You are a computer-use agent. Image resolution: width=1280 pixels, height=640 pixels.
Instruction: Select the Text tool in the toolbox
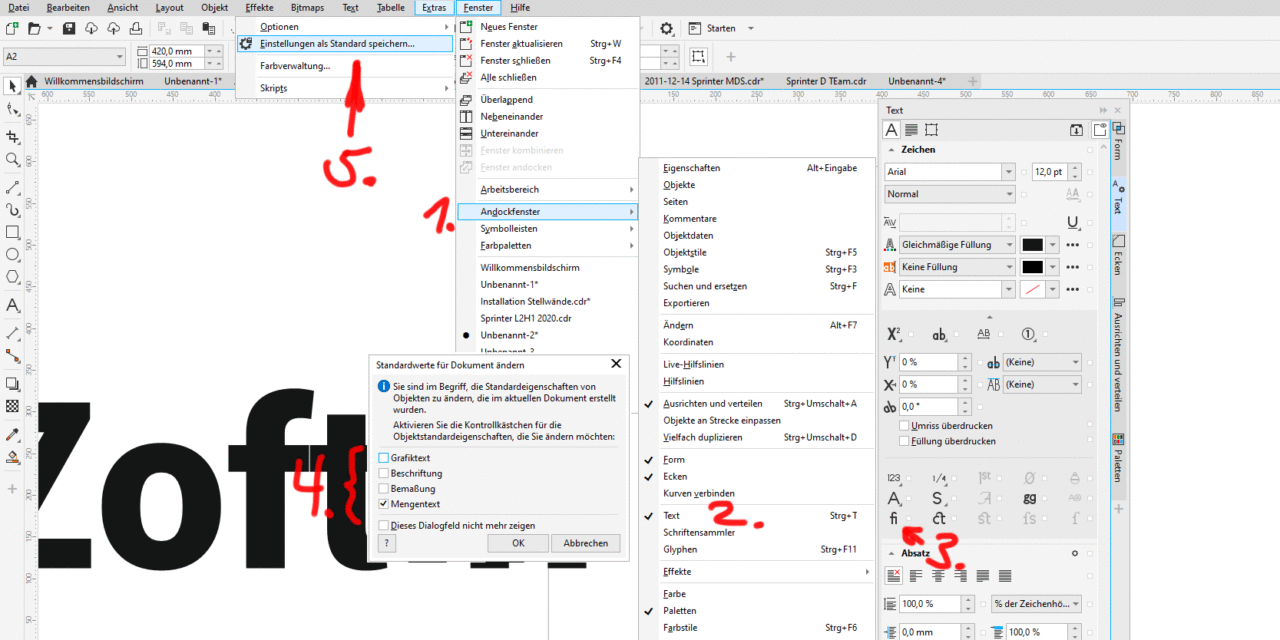coord(12,305)
